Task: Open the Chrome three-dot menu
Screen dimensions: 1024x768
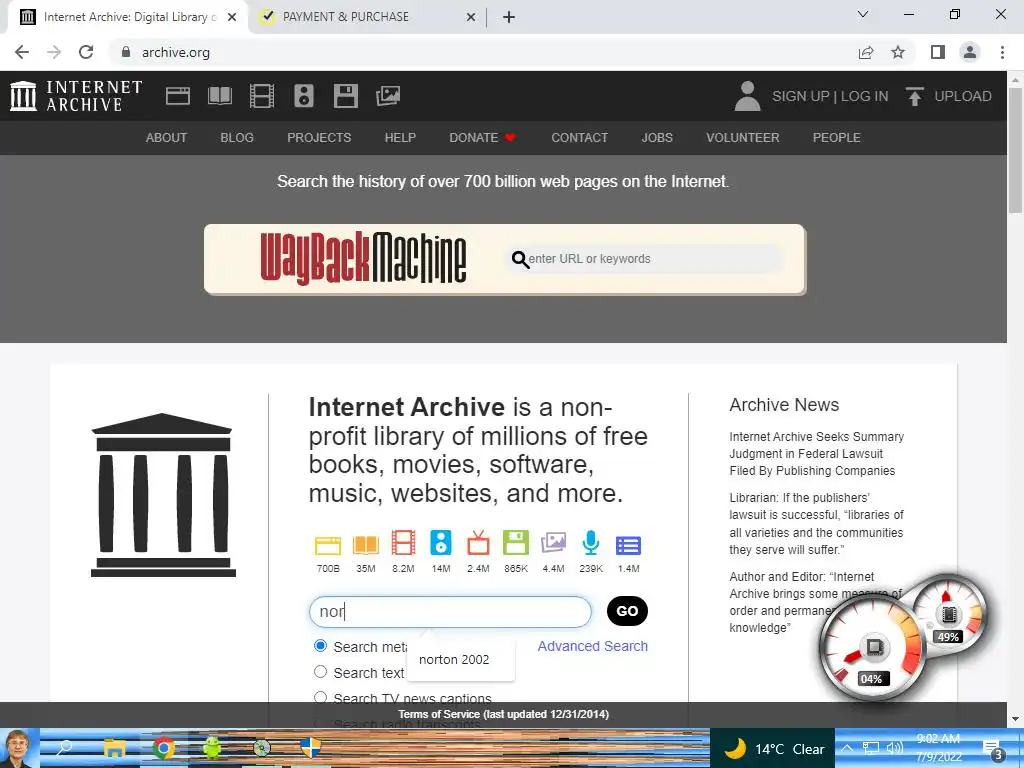Action: (1002, 52)
